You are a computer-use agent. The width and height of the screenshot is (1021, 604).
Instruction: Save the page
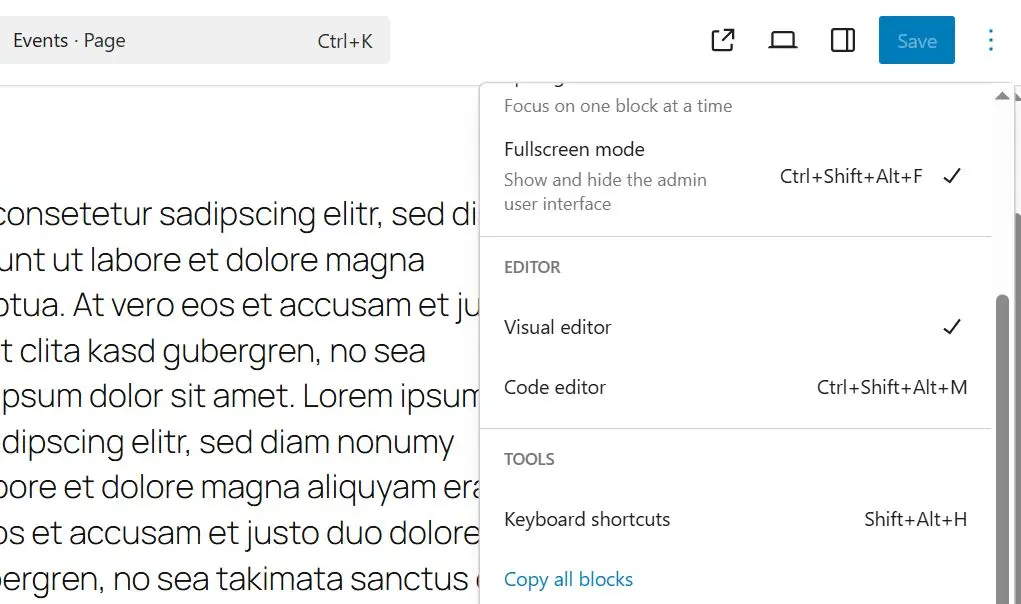pos(916,40)
